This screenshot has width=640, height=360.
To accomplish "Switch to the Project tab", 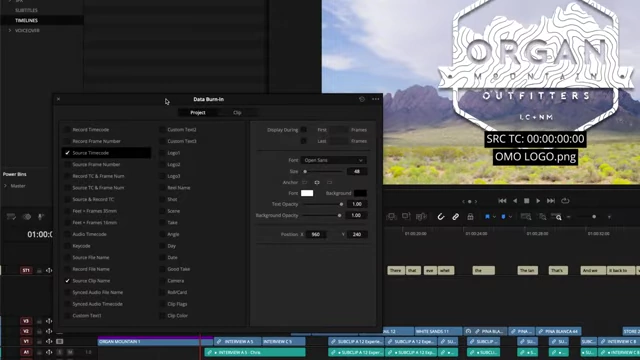I will click(198, 113).
